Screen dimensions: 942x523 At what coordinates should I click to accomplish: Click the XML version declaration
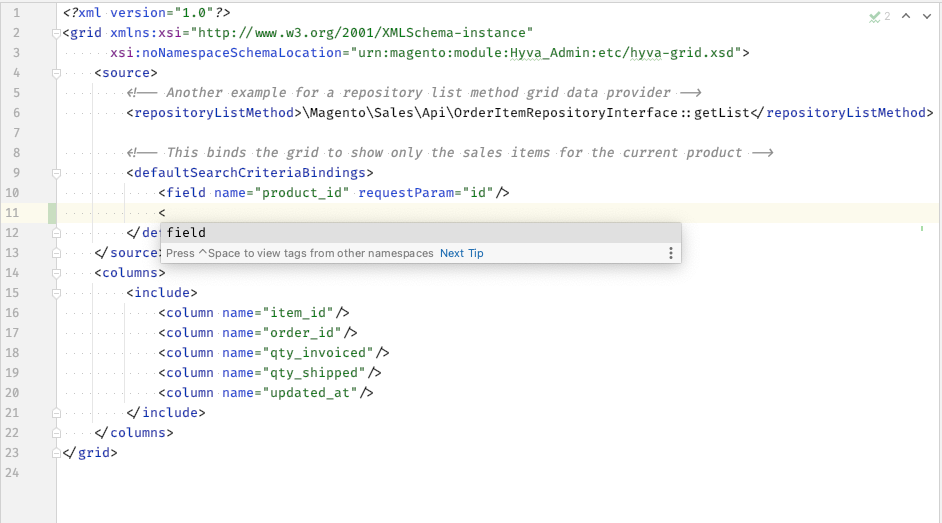pyautogui.click(x=147, y=13)
